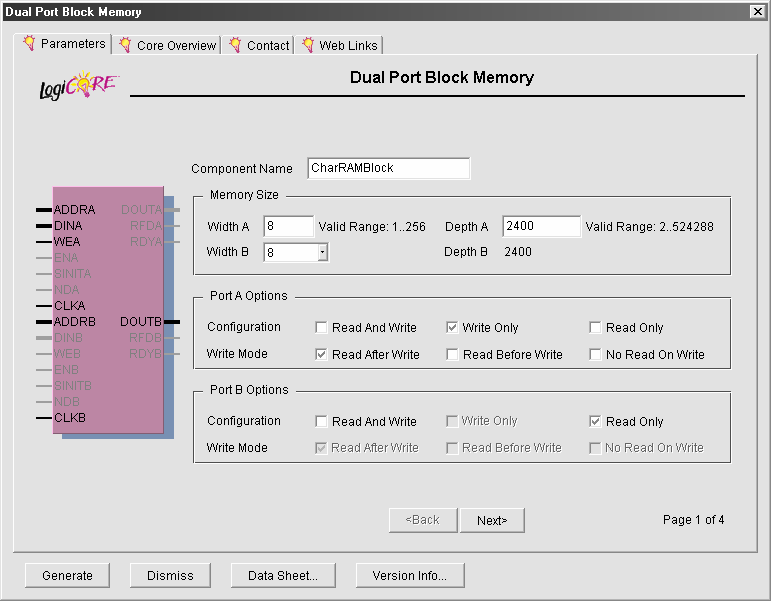The image size is (771, 601).
Task: Open the Width B dropdown arrow
Action: click(x=323, y=252)
